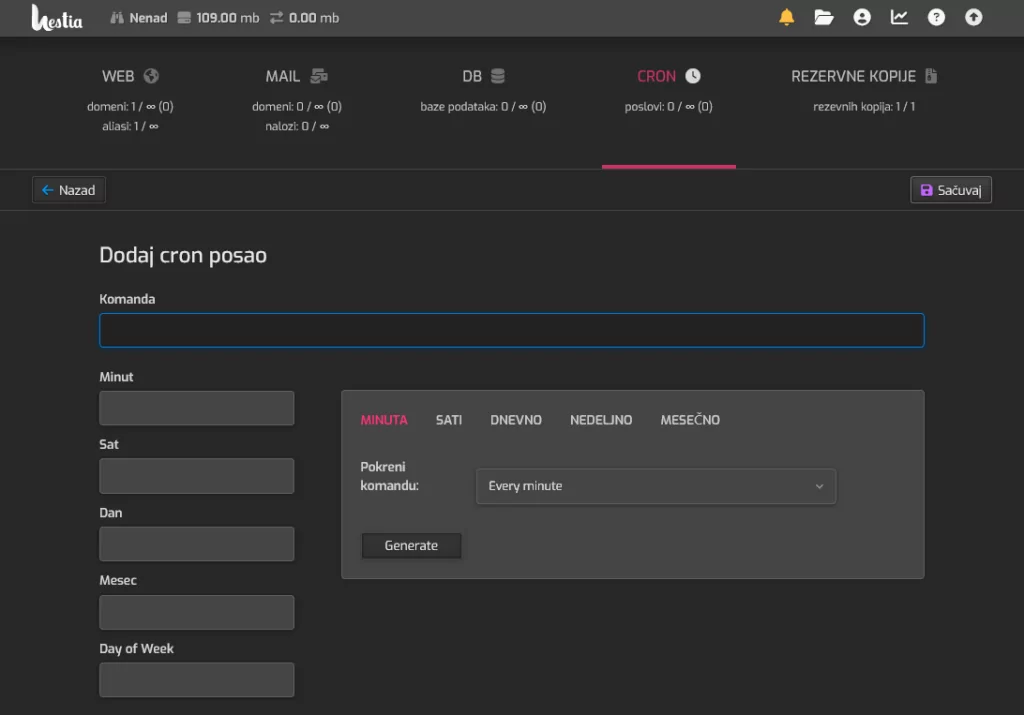Click the CRON clock icon
The width and height of the screenshot is (1024, 715).
[693, 76]
